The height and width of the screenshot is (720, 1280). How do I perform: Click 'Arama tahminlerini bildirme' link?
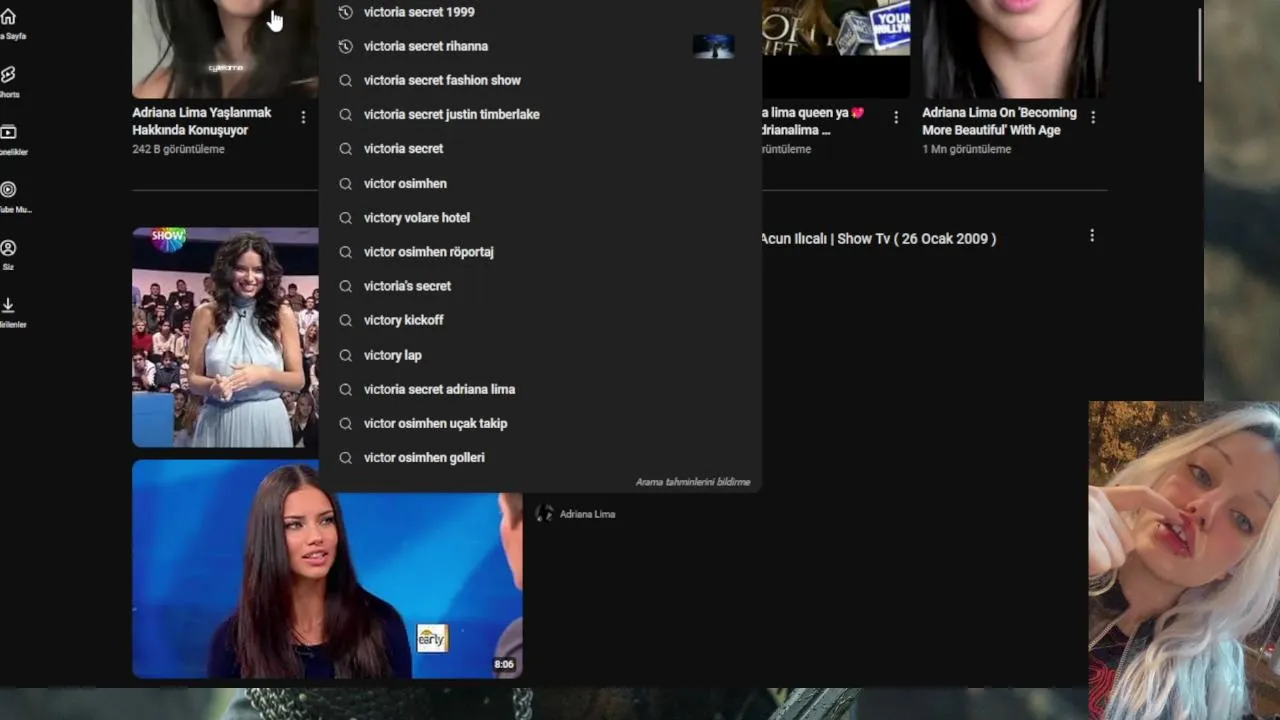coord(693,482)
